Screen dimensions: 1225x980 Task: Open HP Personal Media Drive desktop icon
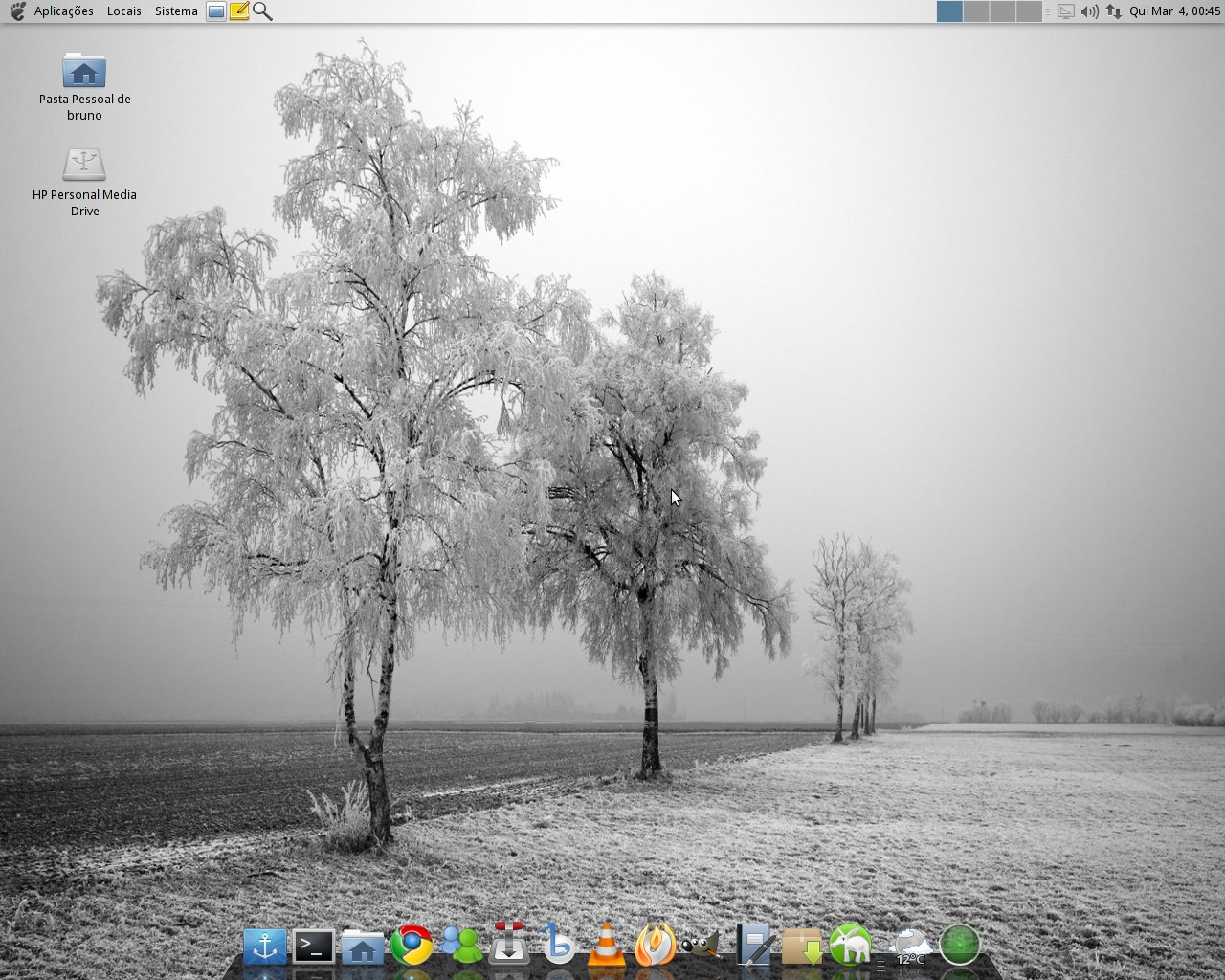pos(84,182)
